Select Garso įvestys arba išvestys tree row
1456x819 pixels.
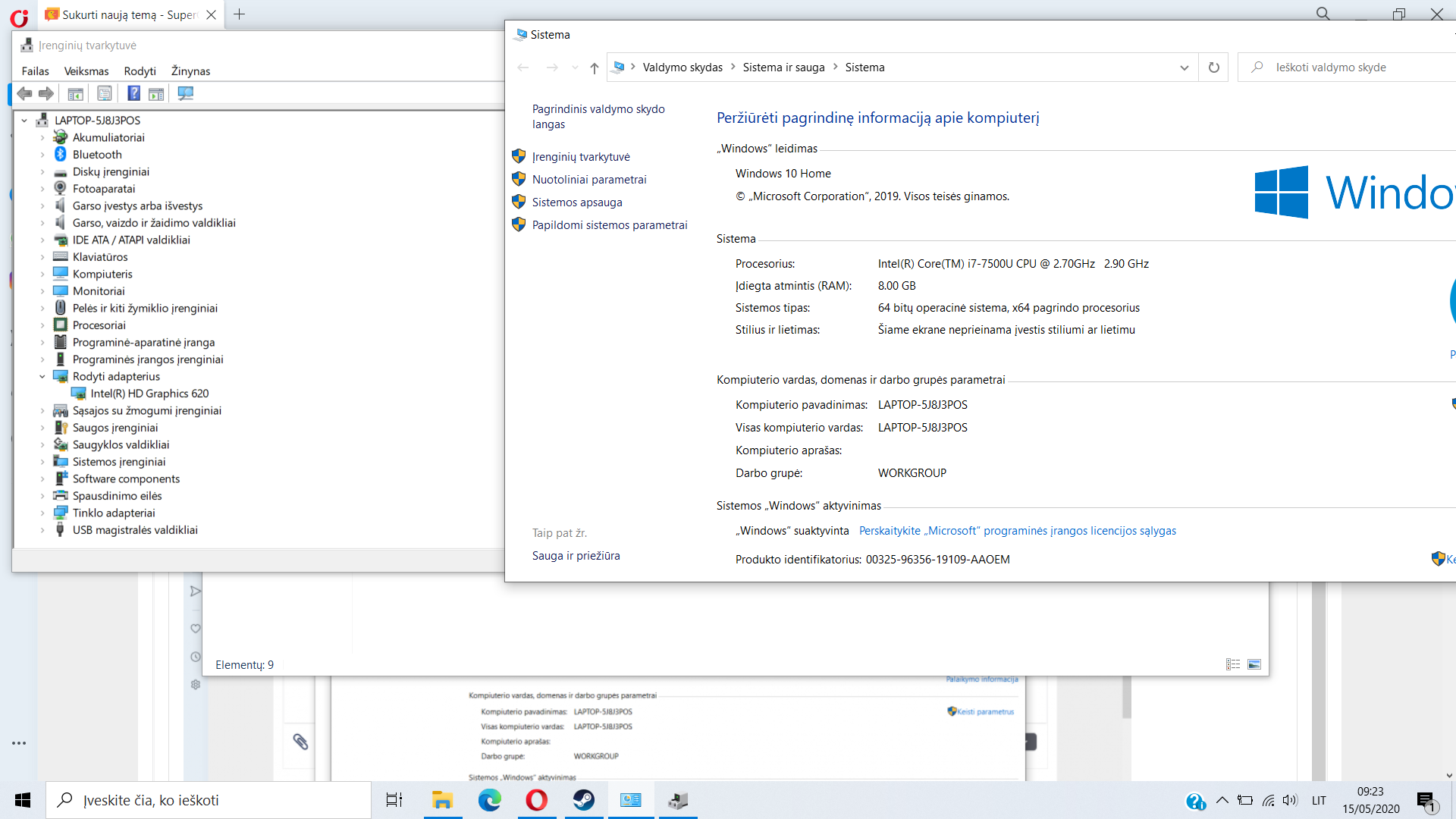coord(137,206)
